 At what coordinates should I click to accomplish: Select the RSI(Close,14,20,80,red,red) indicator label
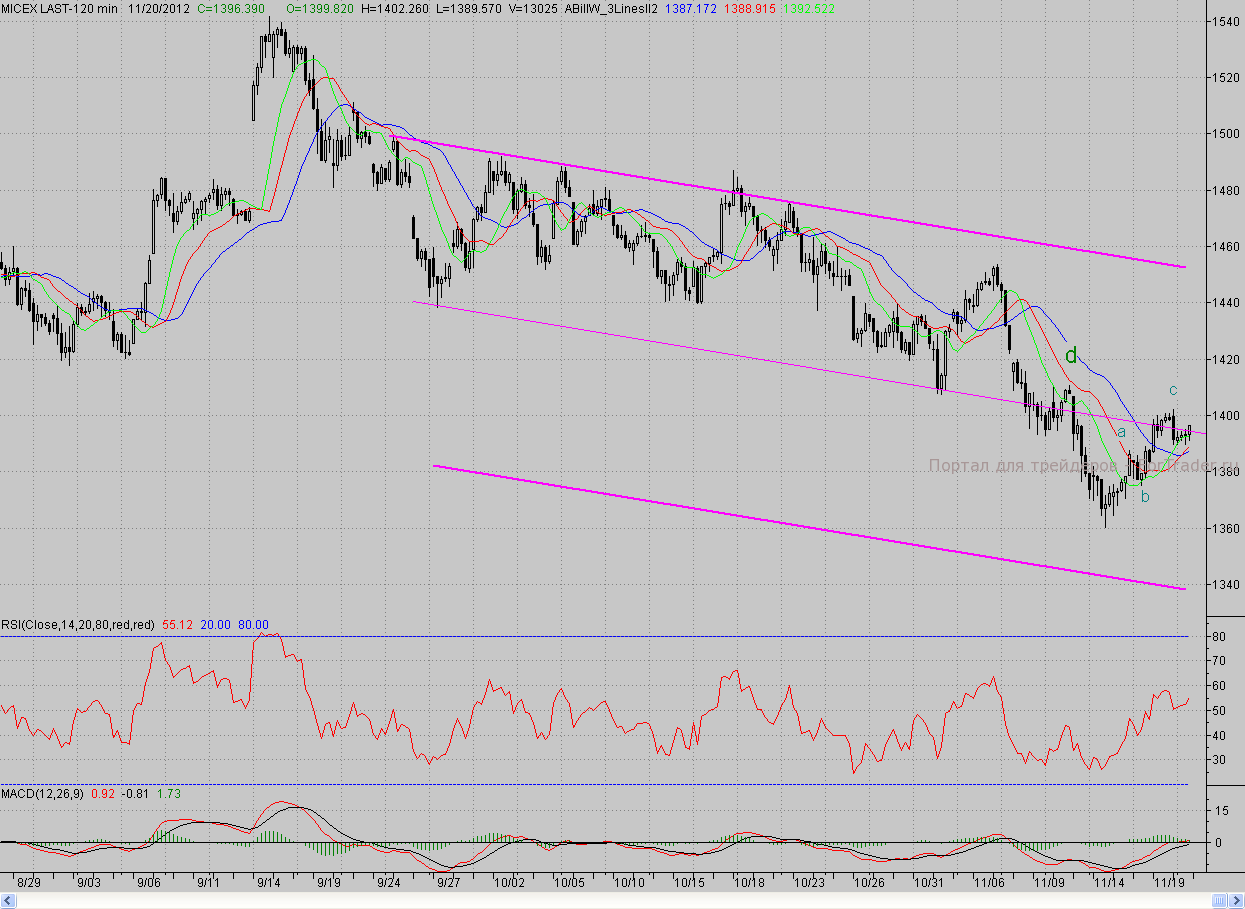pyautogui.click(x=78, y=625)
